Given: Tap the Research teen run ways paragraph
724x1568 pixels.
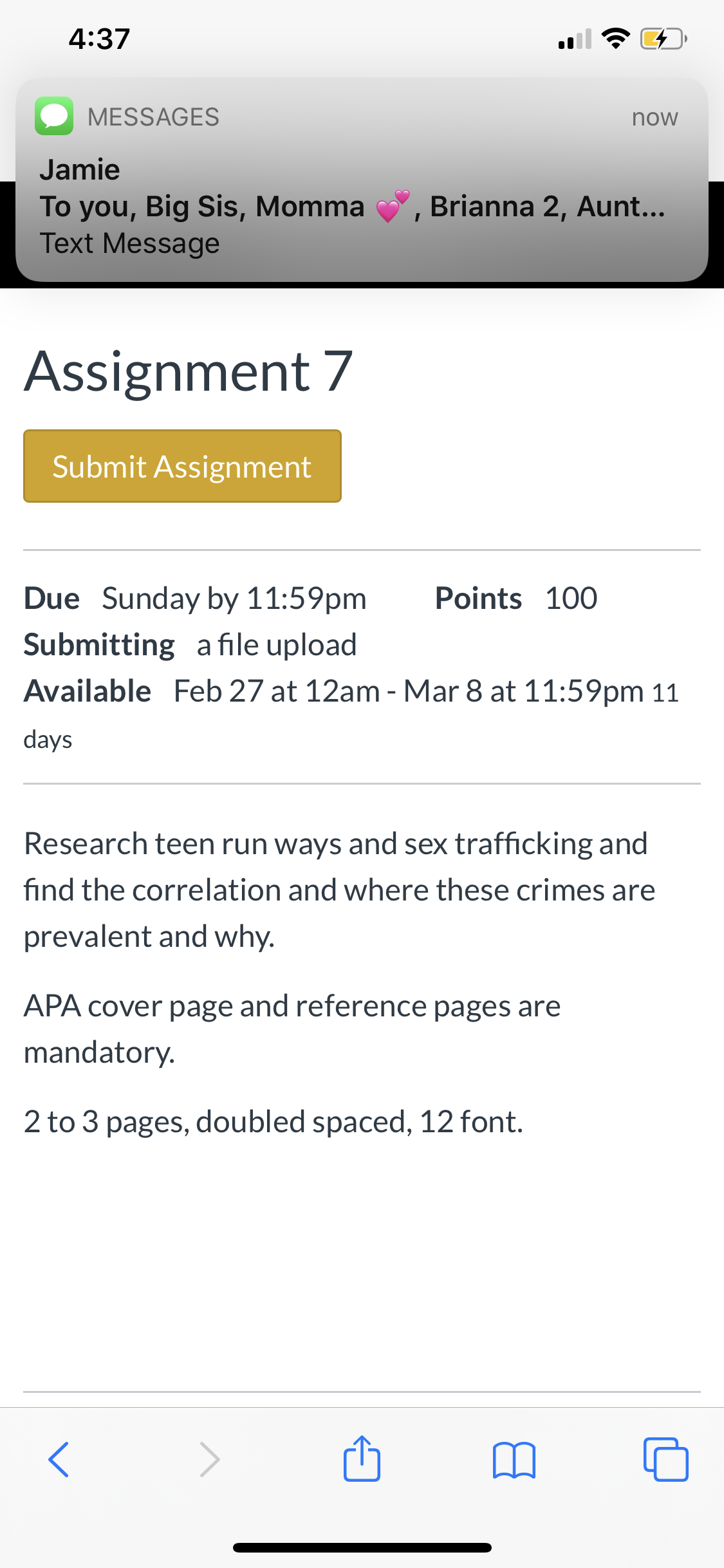Looking at the screenshot, I should [339, 890].
